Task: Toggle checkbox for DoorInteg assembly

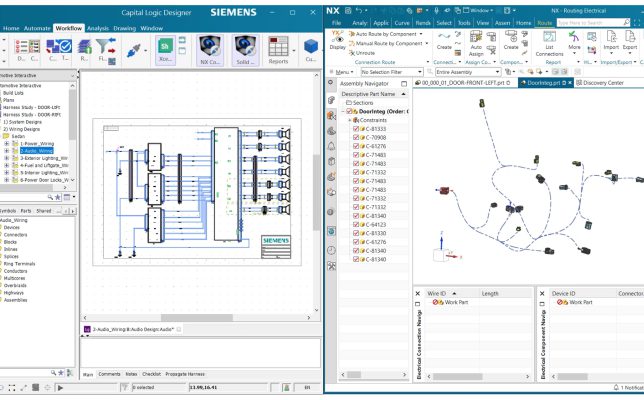Action: 350,111
